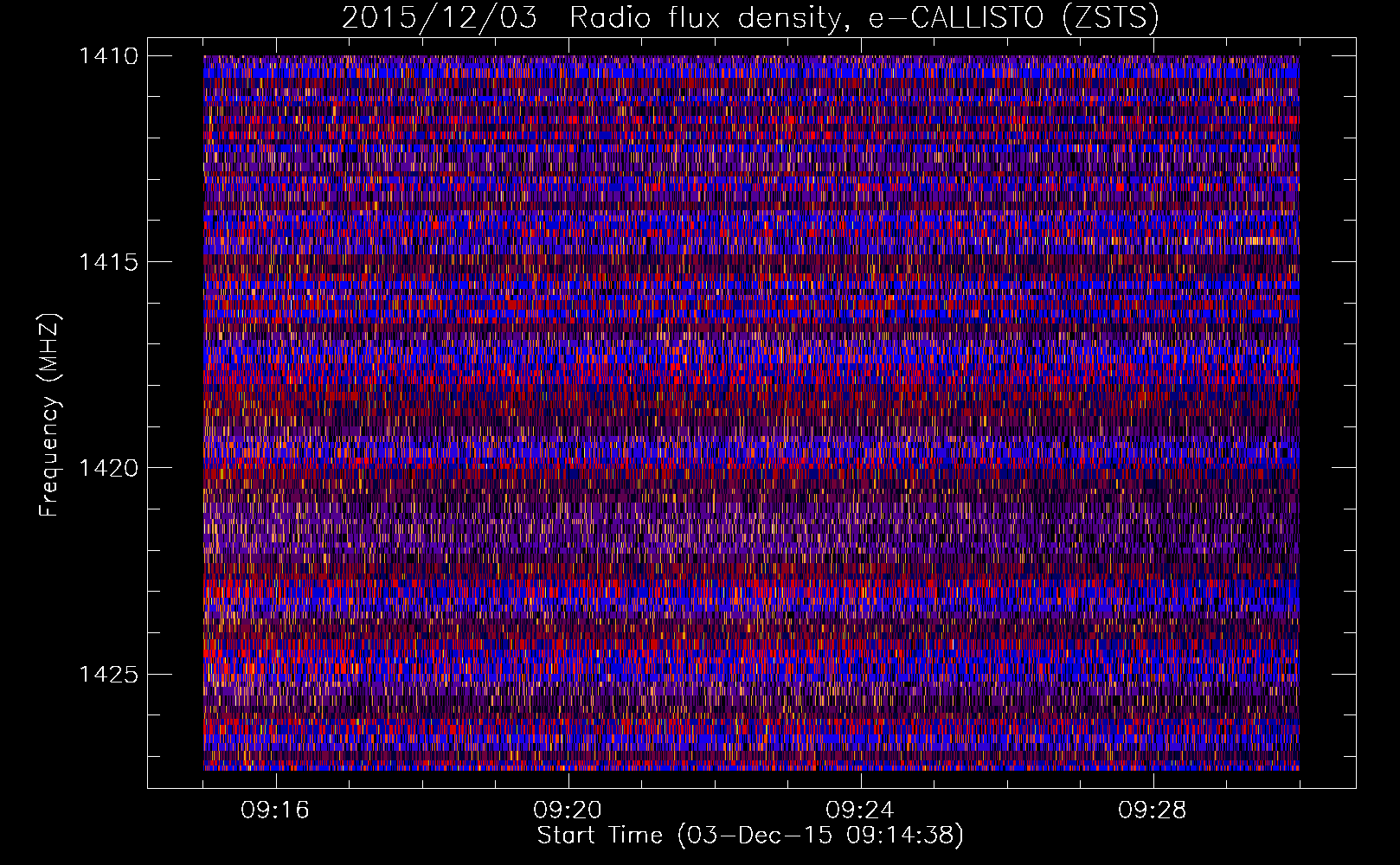
Task: Click the 1410 frequency tick label
Action: (108, 56)
